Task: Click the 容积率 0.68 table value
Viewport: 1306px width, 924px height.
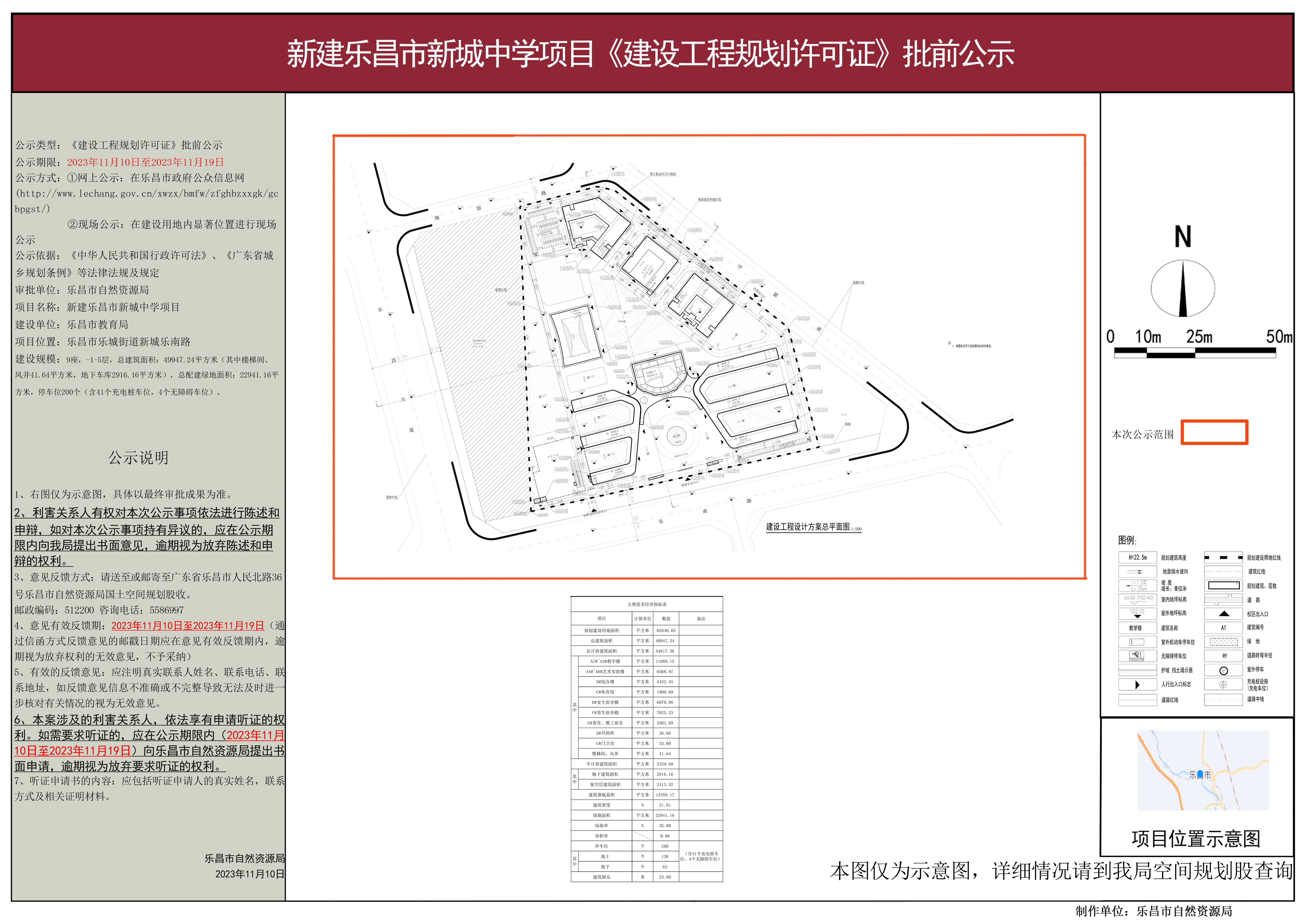Action: tap(665, 836)
